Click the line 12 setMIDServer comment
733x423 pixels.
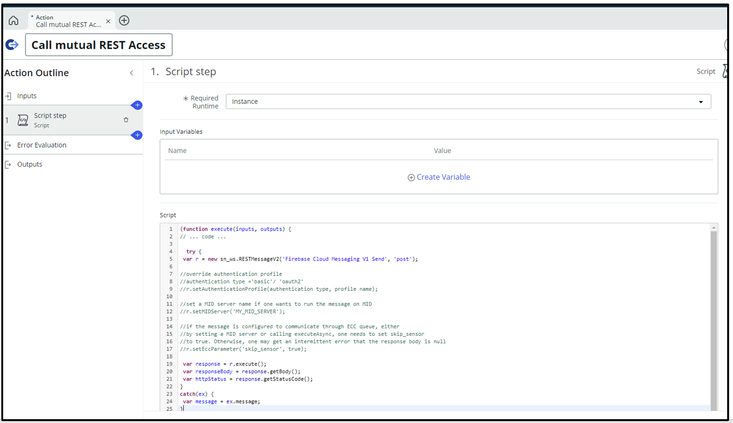(x=232, y=311)
